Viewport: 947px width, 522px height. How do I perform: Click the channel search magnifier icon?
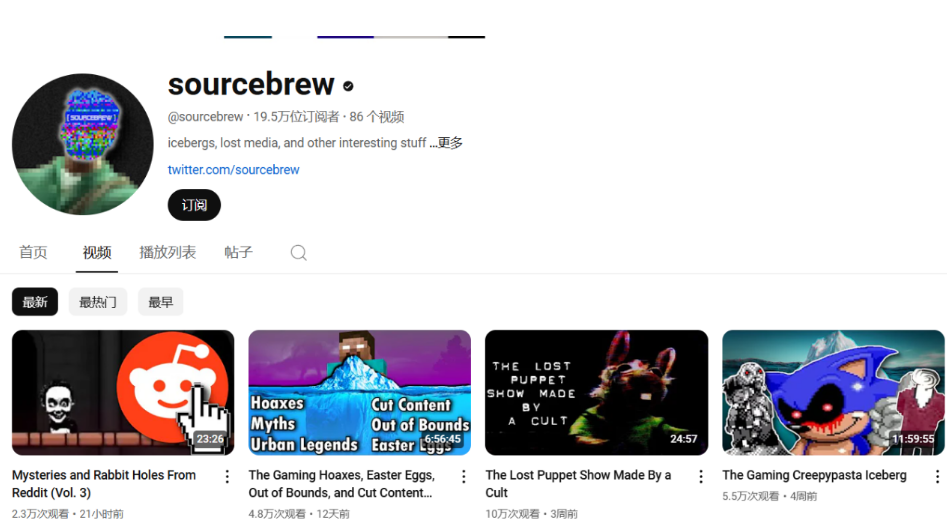tap(298, 253)
